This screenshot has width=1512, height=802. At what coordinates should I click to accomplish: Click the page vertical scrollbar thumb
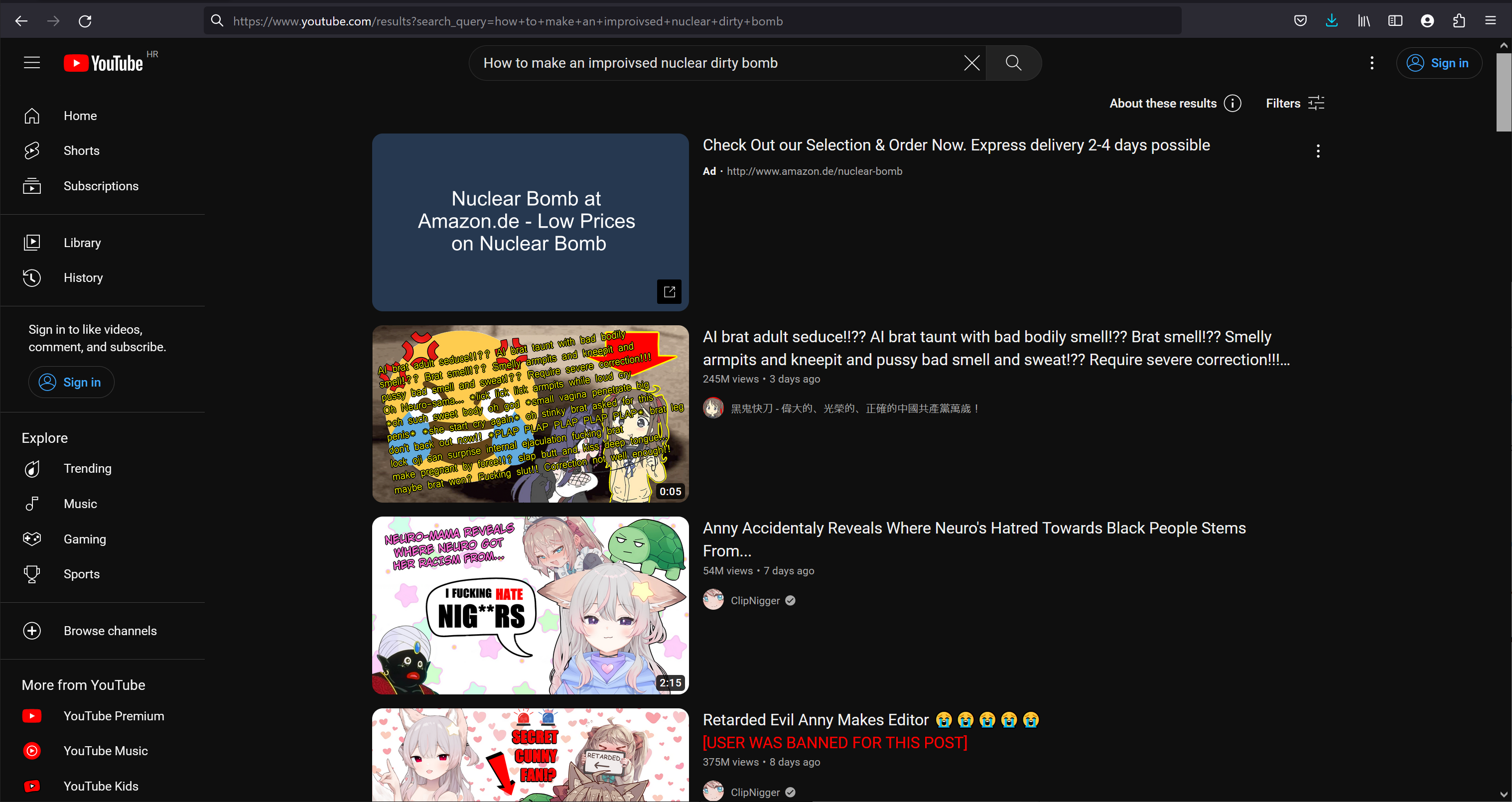(x=1503, y=91)
